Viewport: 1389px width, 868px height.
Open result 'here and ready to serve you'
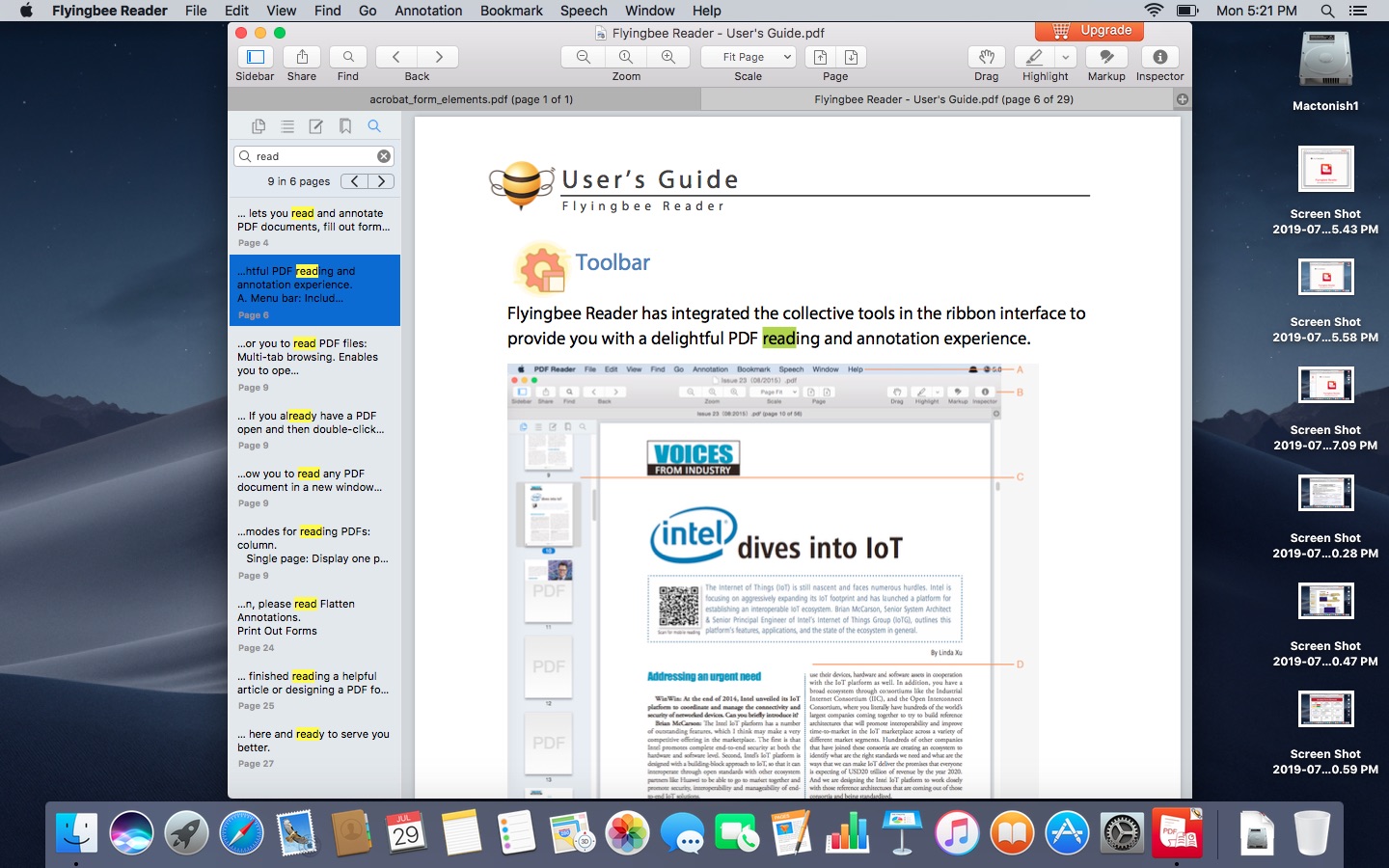coord(313,748)
